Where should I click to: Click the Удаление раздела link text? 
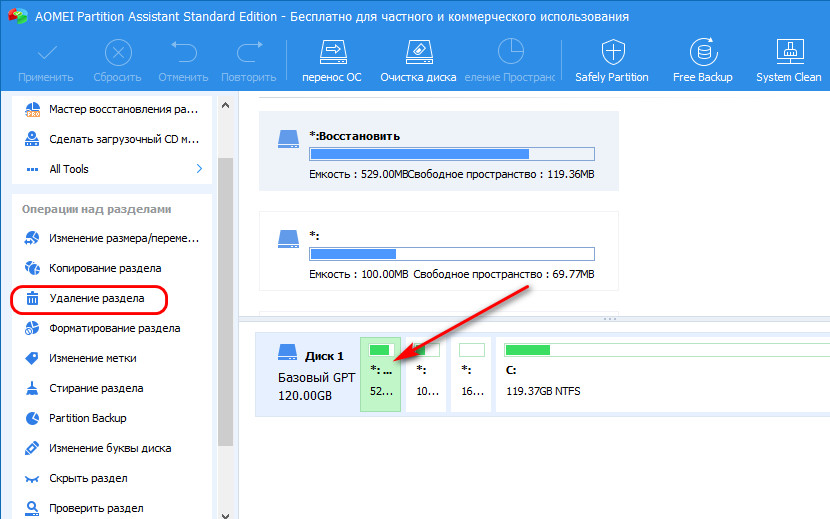point(97,298)
